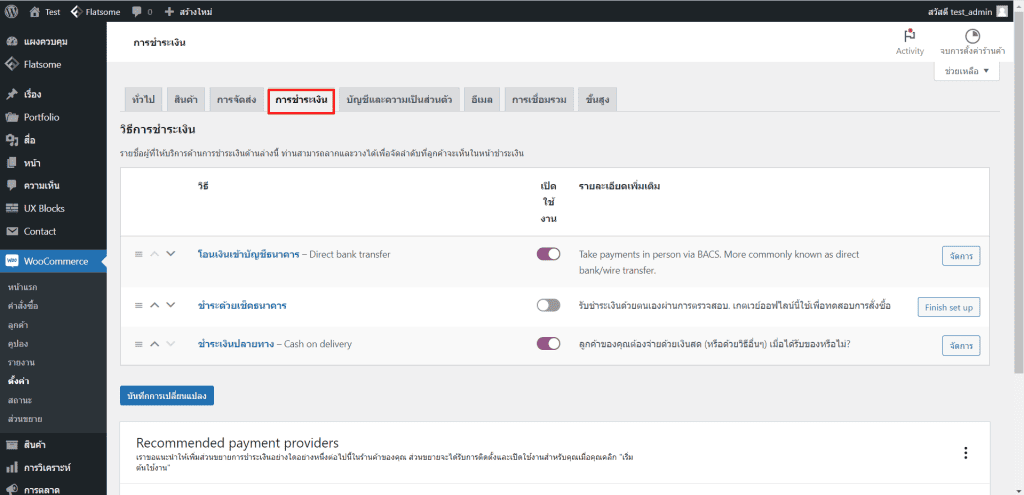Click จัดการ for Cash on delivery
Screen dimensions: 1024x495
pos(961,345)
